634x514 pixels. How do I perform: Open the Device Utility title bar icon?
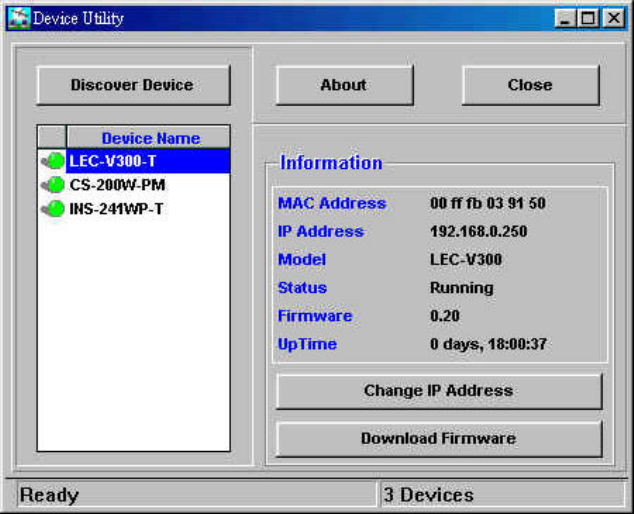click(x=18, y=19)
